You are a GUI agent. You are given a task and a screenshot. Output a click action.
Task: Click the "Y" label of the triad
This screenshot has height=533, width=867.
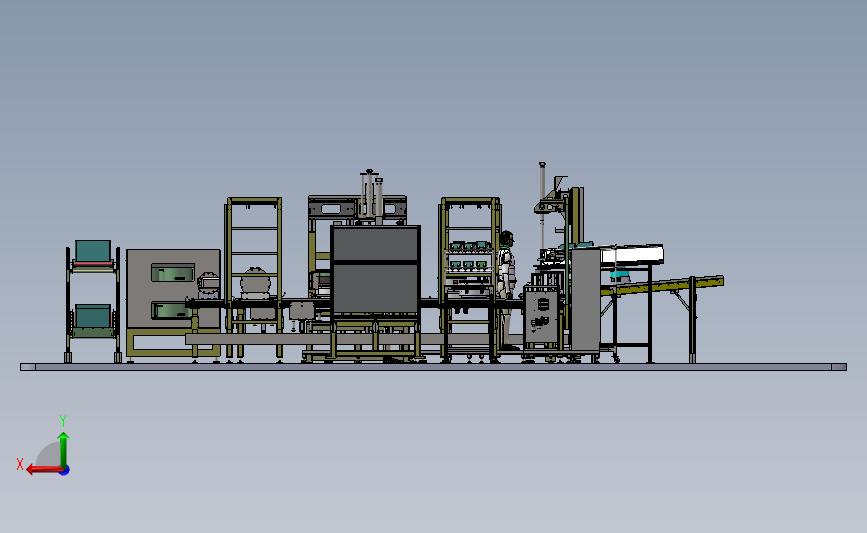(x=63, y=421)
